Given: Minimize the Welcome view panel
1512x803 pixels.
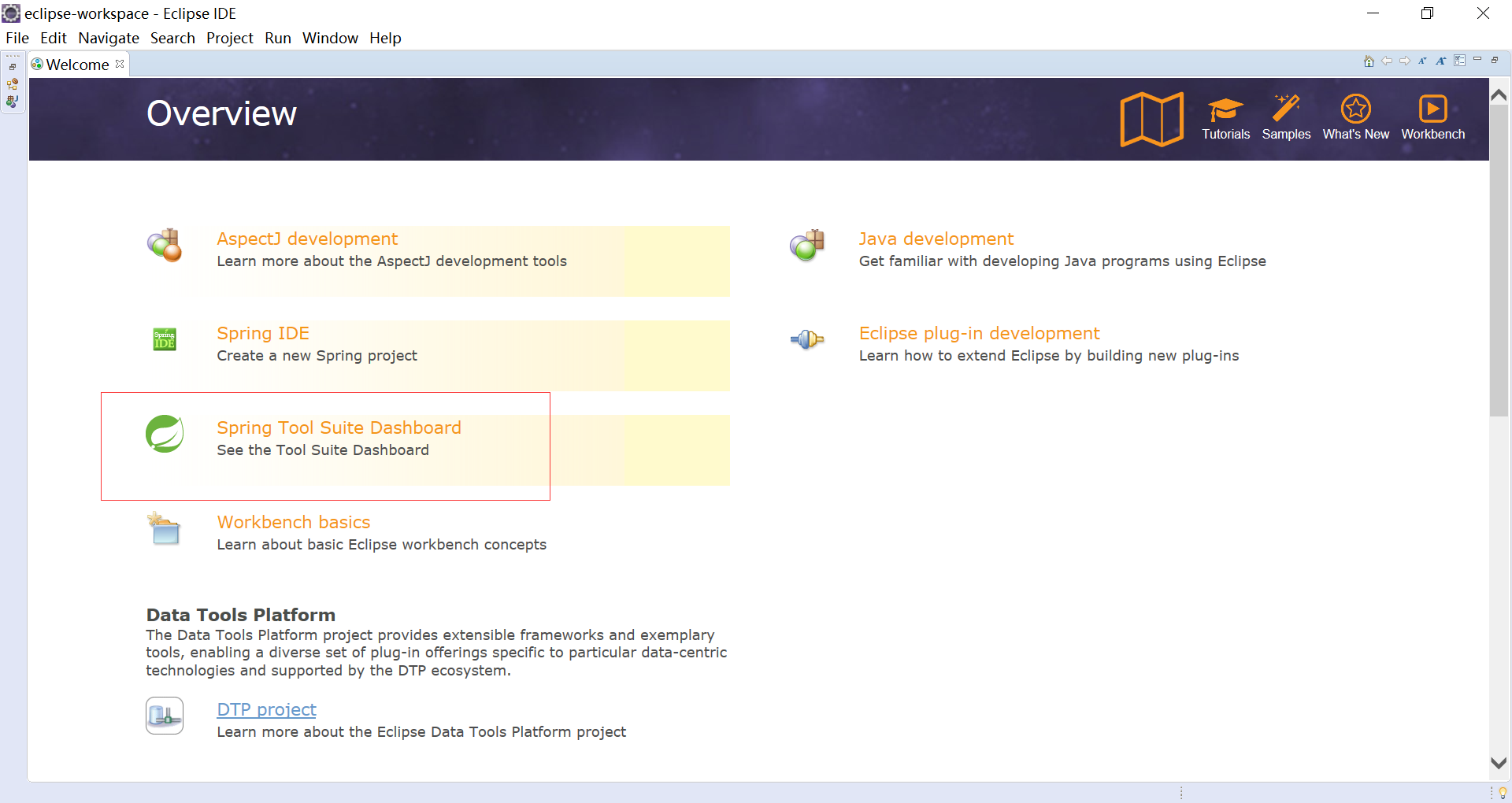Looking at the screenshot, I should pos(1477,59).
